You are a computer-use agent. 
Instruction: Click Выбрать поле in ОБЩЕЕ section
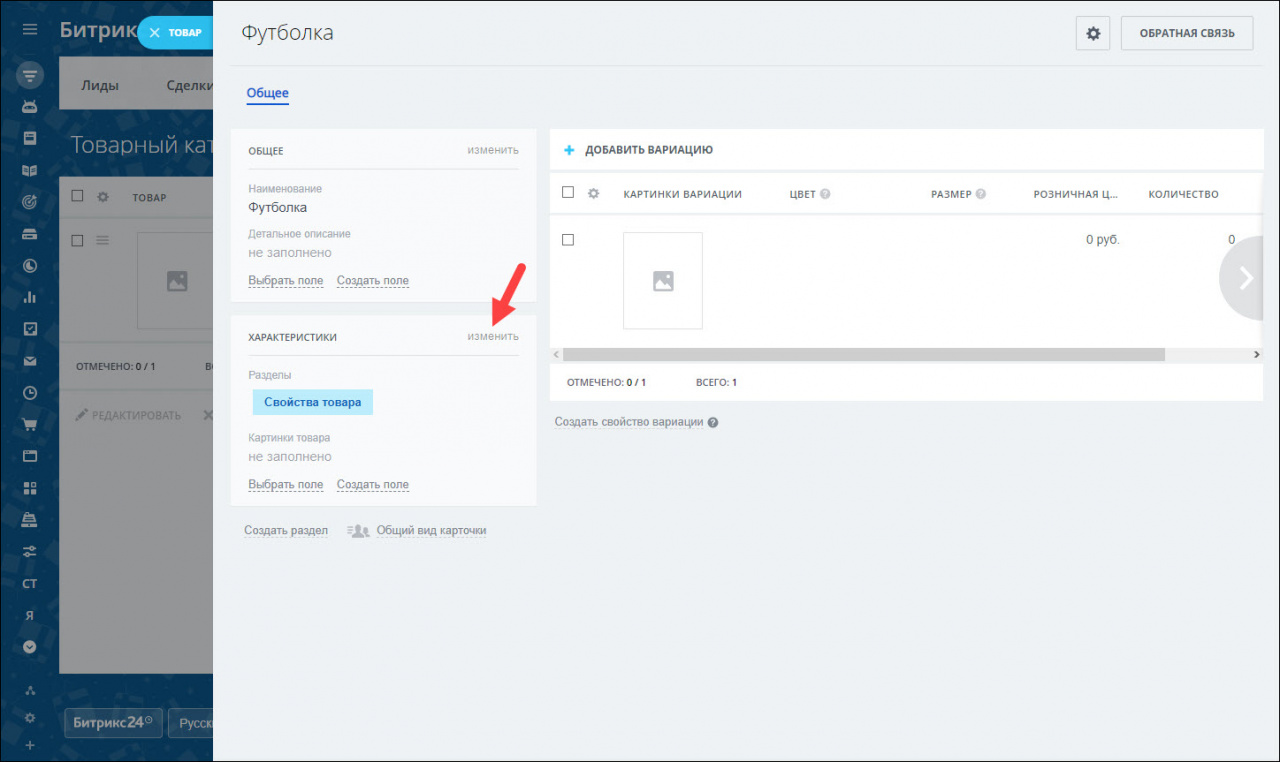coord(286,281)
